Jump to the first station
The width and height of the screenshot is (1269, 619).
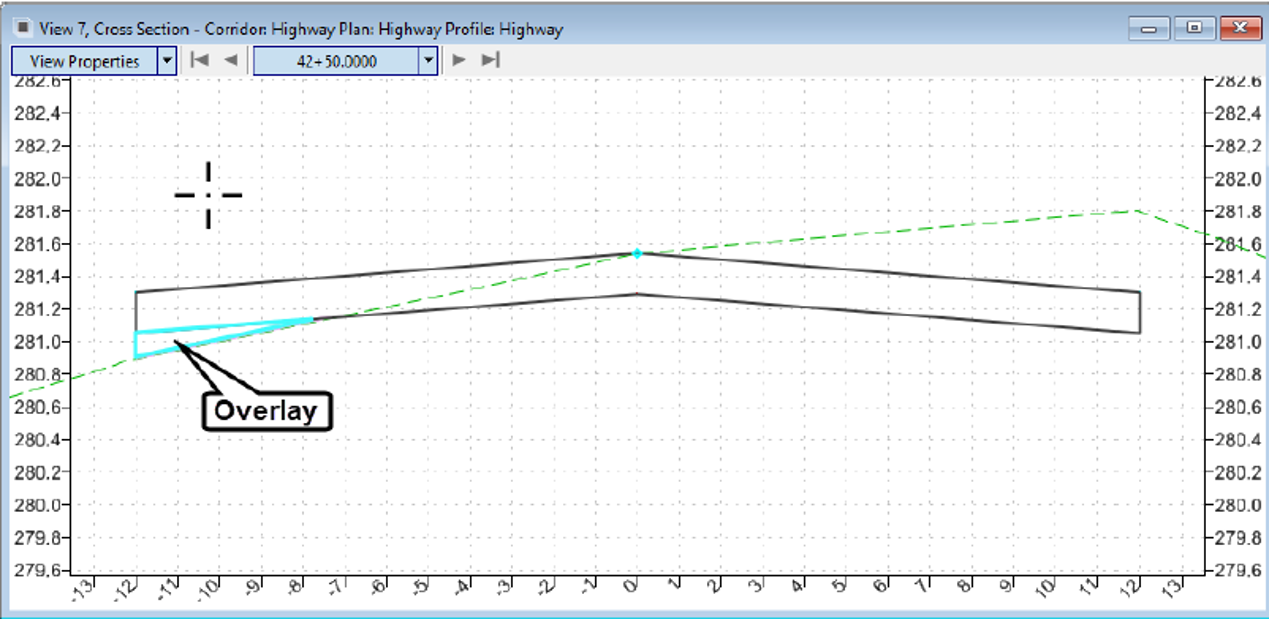click(199, 60)
